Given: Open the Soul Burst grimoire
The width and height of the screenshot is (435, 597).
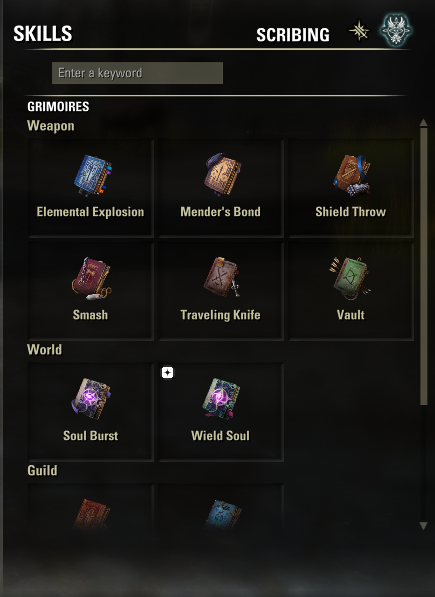Looking at the screenshot, I should tap(91, 399).
